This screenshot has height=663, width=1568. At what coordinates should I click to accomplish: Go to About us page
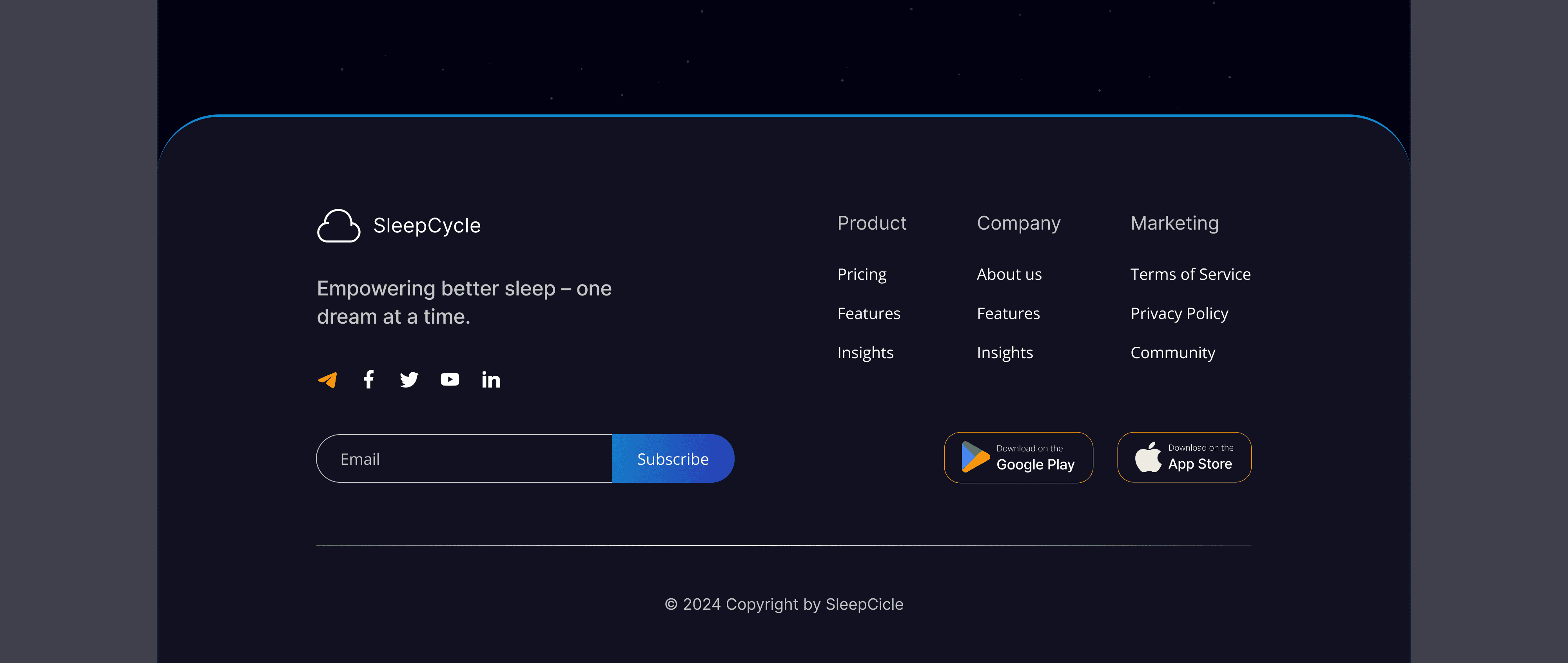point(1009,274)
